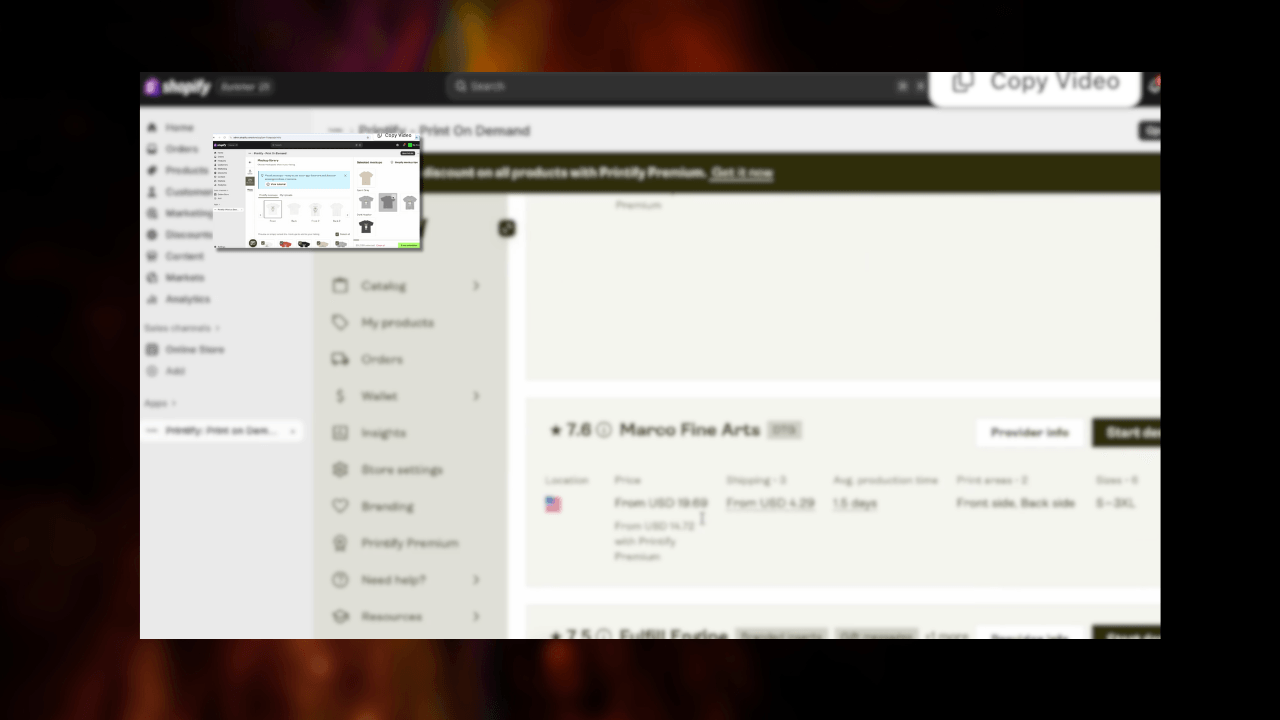Click the Get it now link
The image size is (1280, 720).
point(742,173)
